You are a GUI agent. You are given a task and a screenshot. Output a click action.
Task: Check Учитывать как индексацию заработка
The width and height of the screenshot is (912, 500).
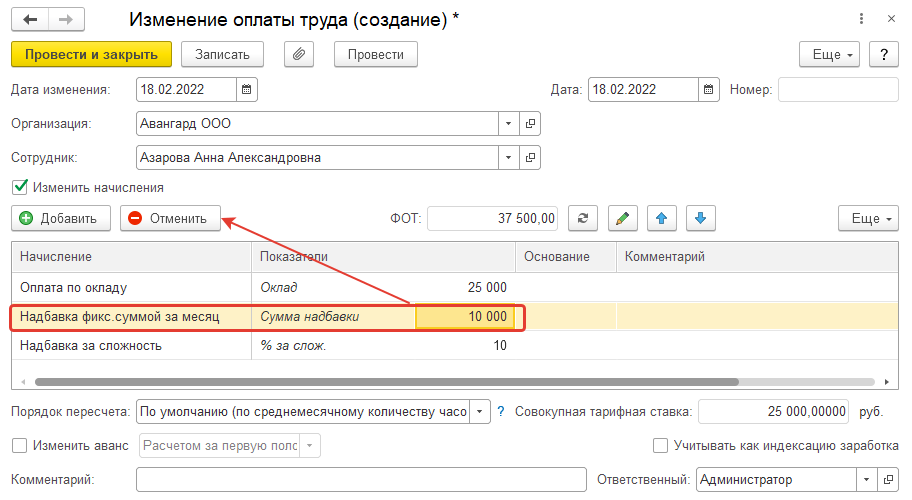[660, 445]
